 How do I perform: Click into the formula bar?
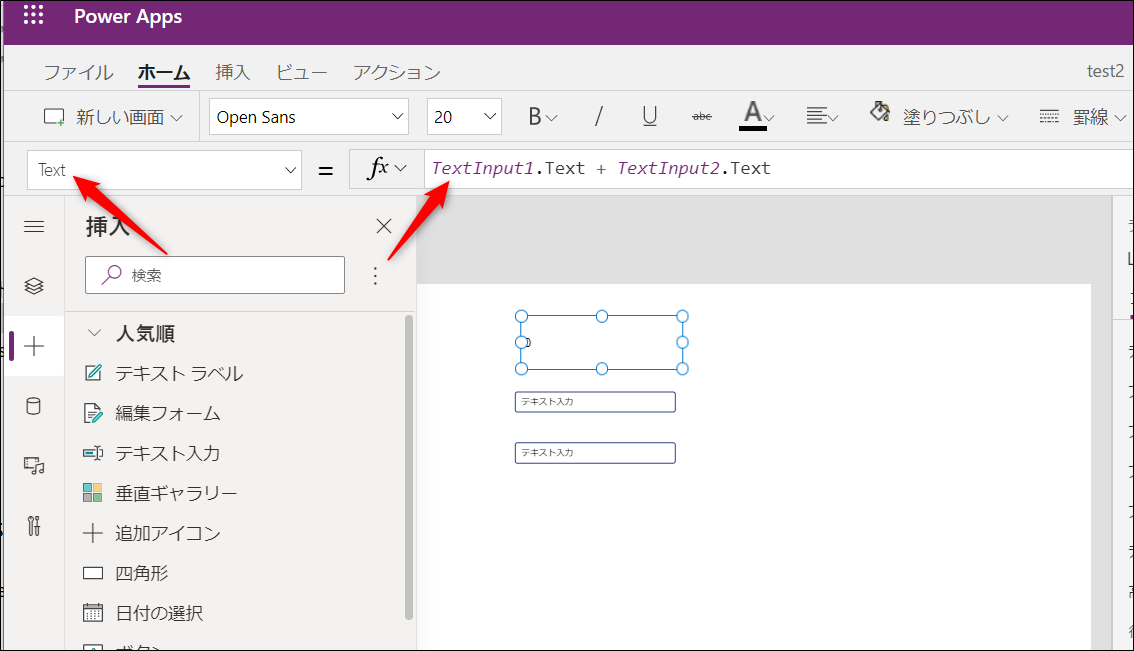[x=778, y=169]
